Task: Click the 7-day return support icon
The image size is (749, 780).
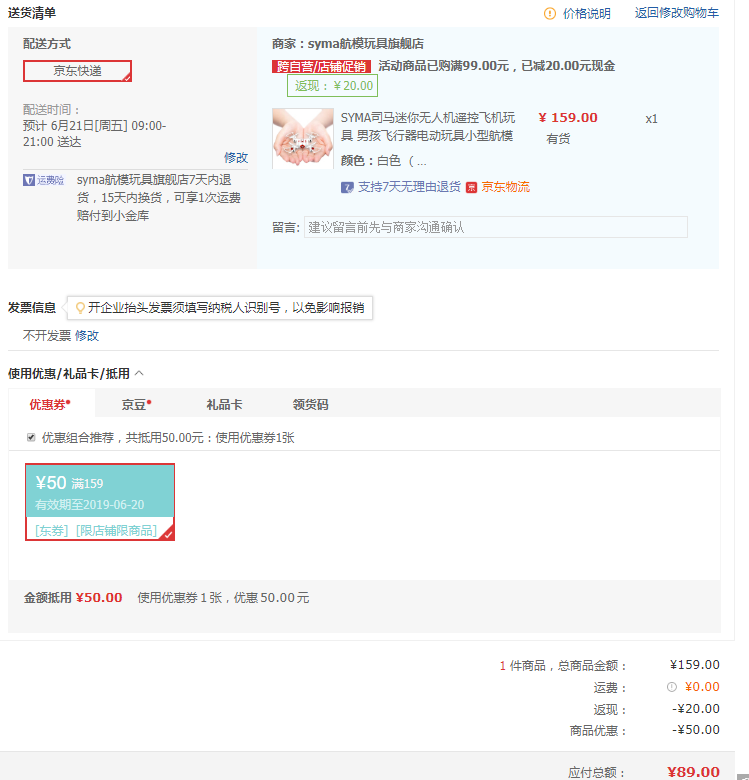Action: [347, 188]
